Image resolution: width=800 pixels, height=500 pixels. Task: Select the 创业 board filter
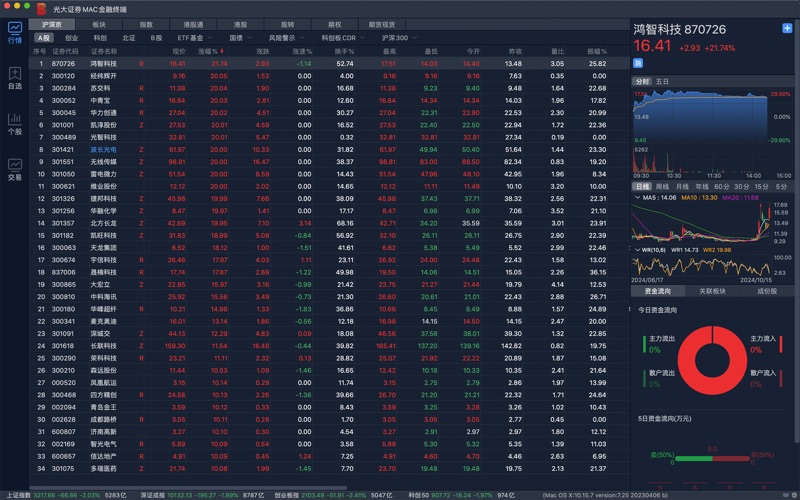71,37
